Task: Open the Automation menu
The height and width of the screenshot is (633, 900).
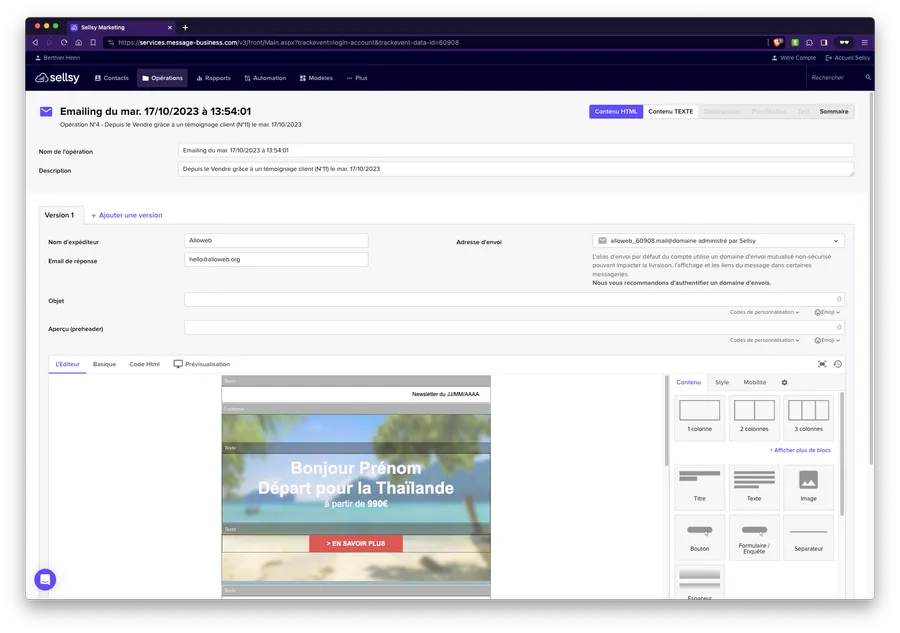Action: tap(265, 78)
